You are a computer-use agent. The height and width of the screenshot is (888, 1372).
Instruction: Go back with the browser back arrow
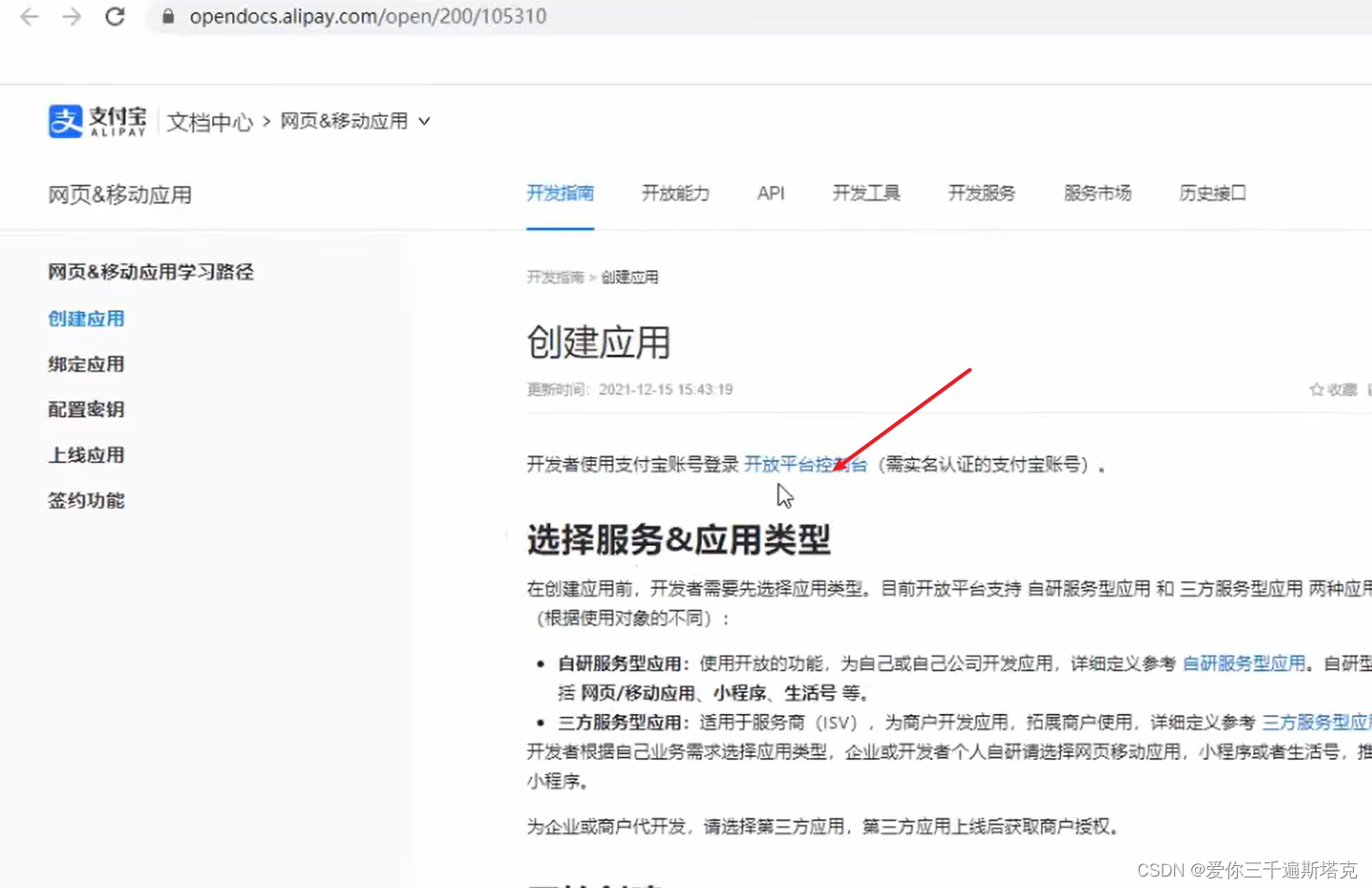29,16
